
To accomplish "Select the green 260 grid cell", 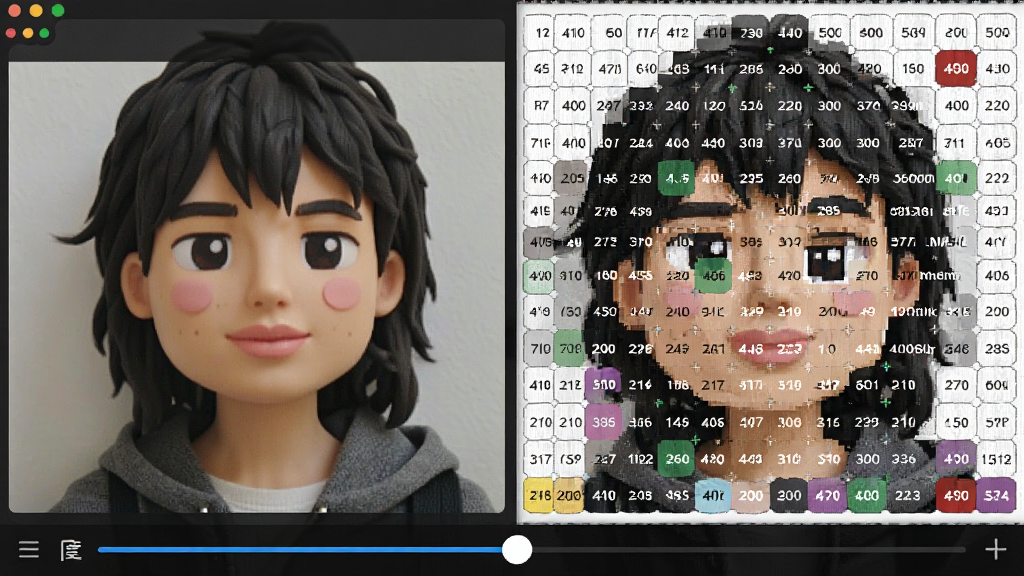I will pos(677,459).
